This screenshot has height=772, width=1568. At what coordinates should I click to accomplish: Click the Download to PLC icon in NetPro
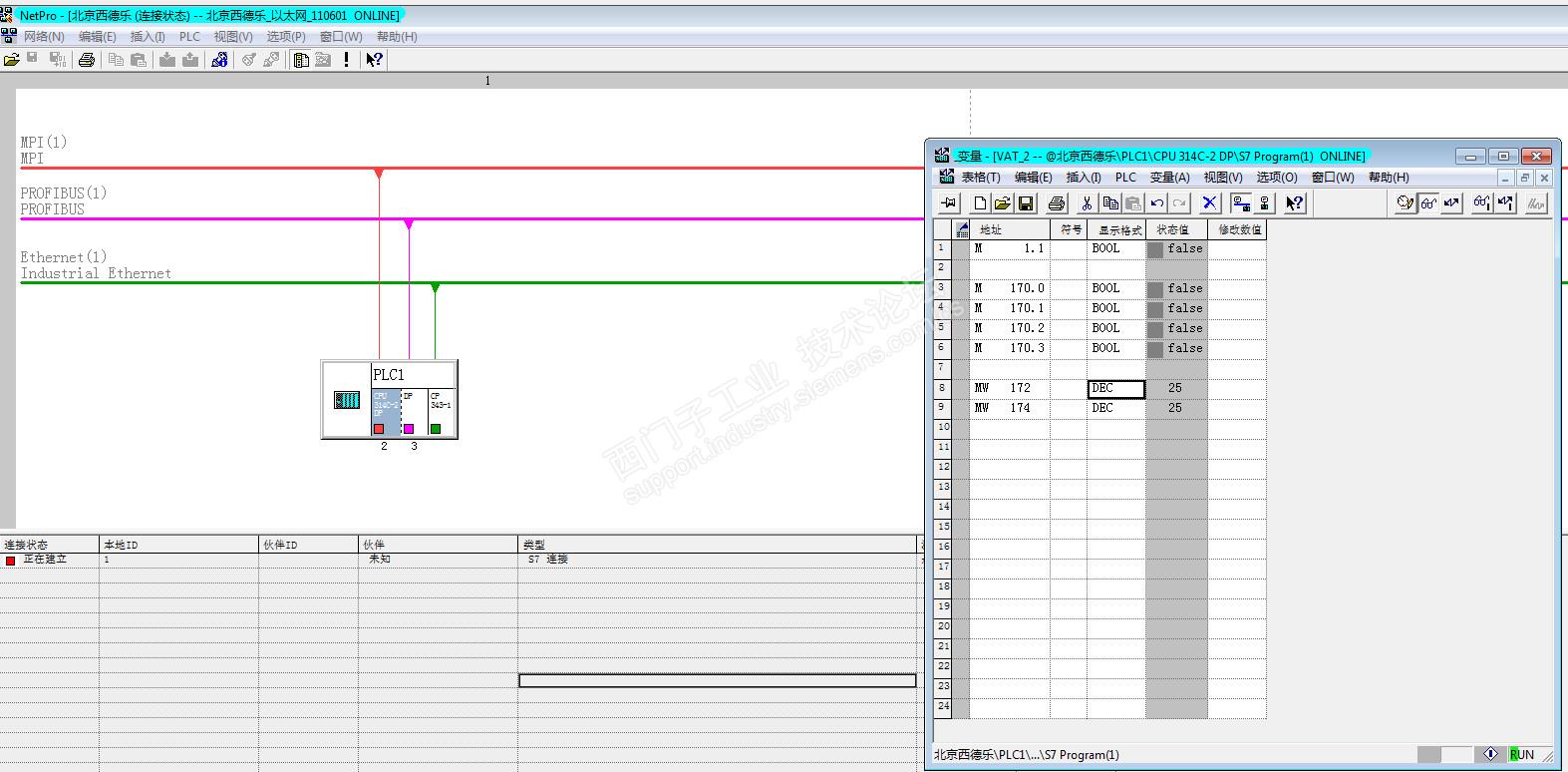coord(167,60)
